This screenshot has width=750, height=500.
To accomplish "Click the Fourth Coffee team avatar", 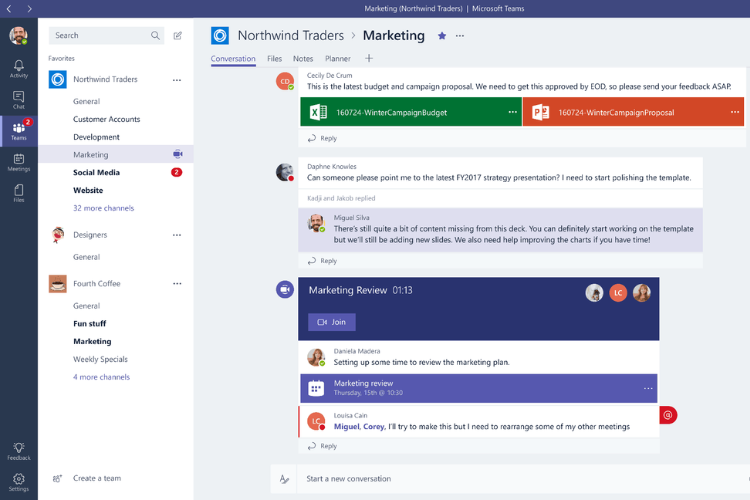I will pos(58,284).
